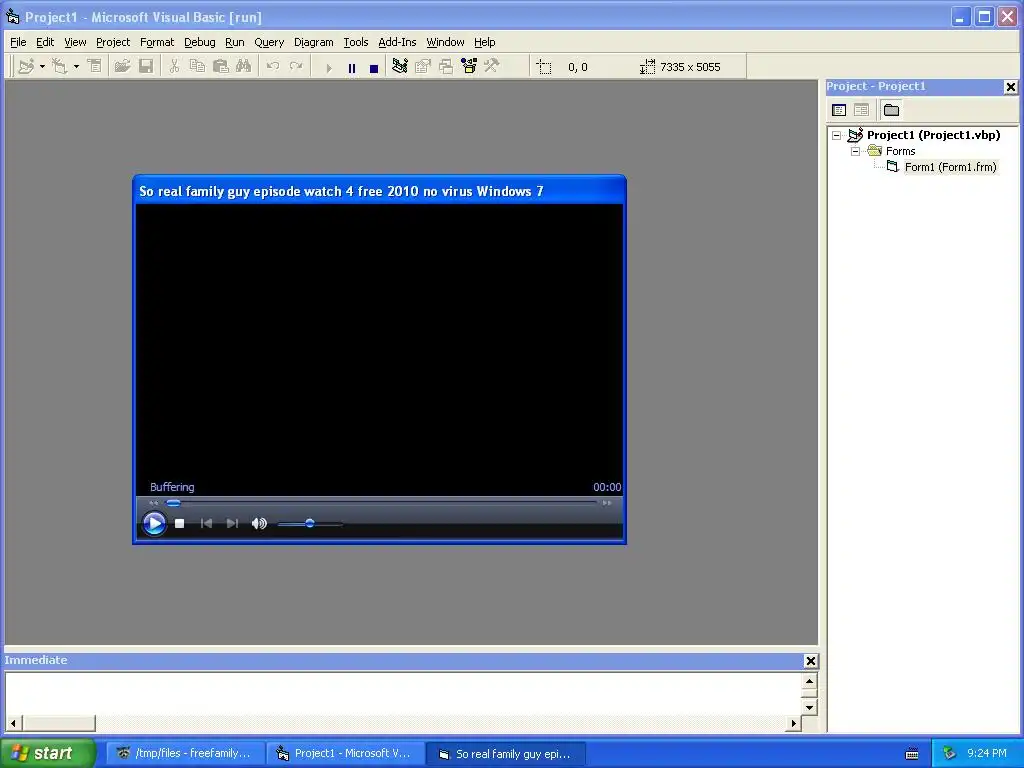Switch to /tmp/files - freefamily taskbar item
Image resolution: width=1024 pixels, height=768 pixels.
coord(185,753)
